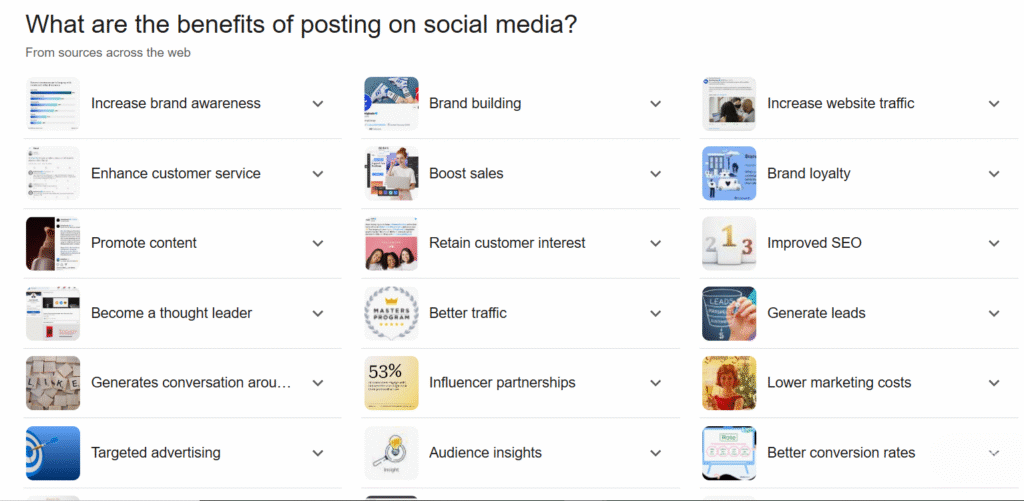This screenshot has width=1024, height=501.
Task: Open the Masters Program badge thumbnail
Action: (391, 314)
